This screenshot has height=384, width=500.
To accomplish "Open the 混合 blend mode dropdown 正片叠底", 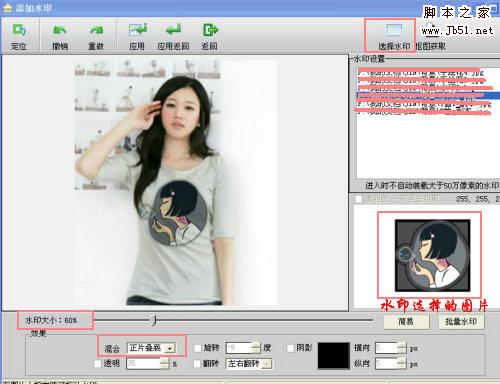I will point(152,348).
